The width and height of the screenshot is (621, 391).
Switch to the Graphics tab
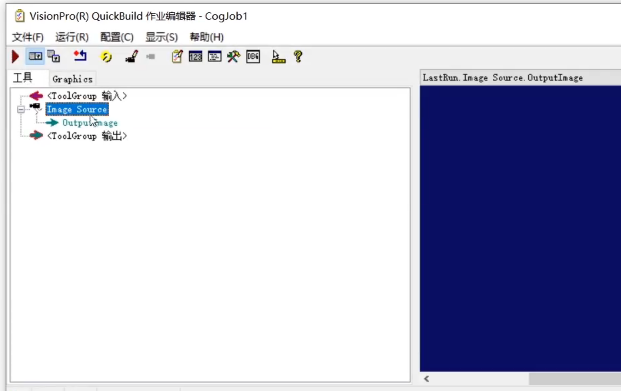(x=72, y=79)
